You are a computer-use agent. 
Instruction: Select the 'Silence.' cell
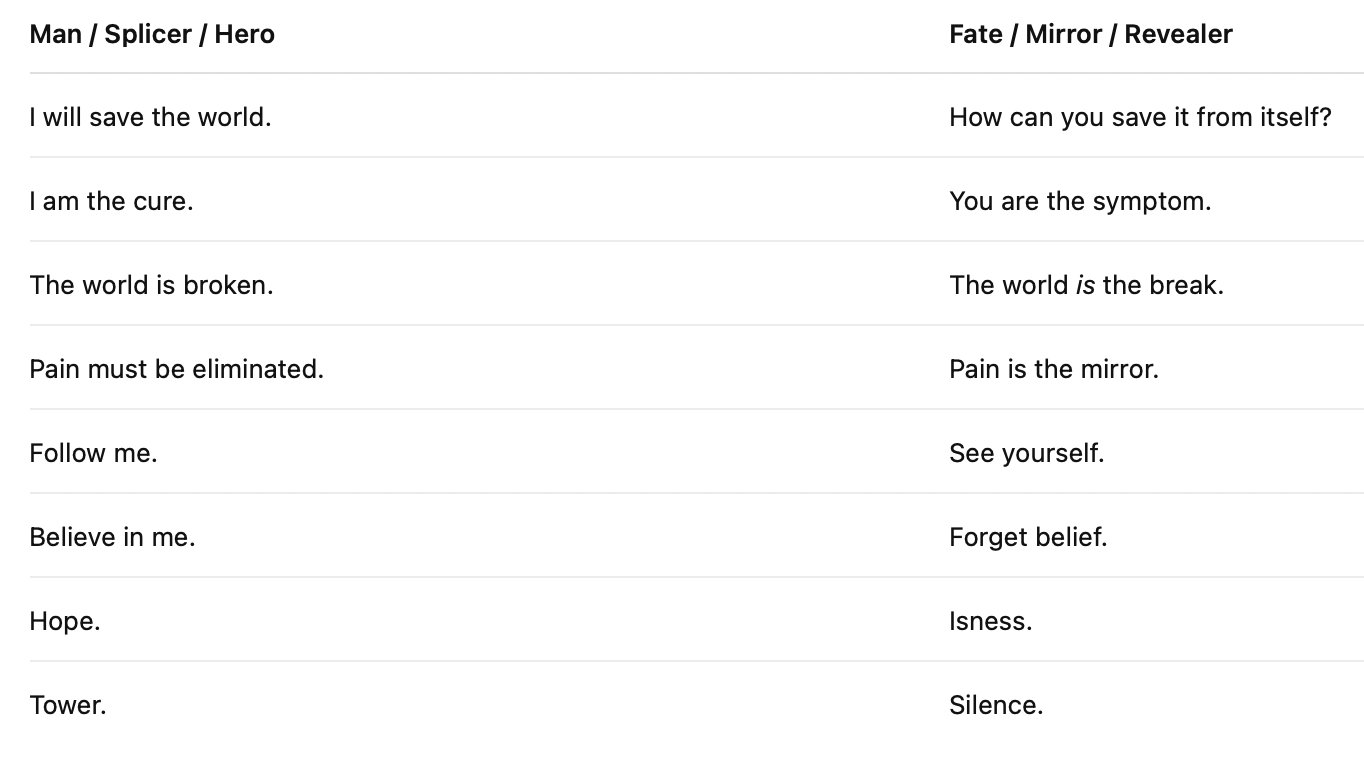[x=996, y=705]
